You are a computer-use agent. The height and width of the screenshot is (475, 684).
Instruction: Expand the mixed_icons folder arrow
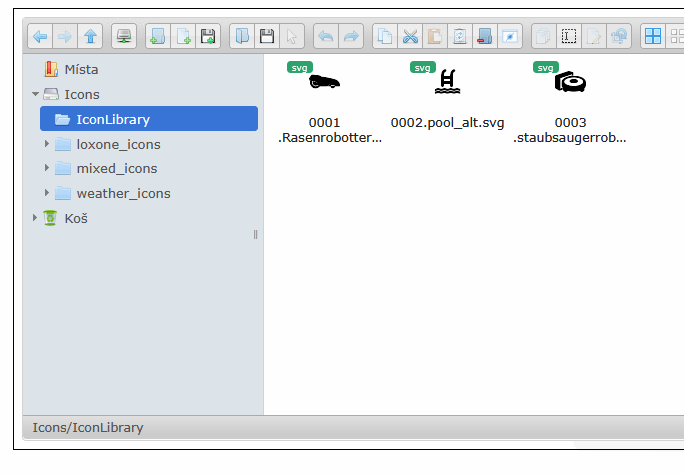47,168
